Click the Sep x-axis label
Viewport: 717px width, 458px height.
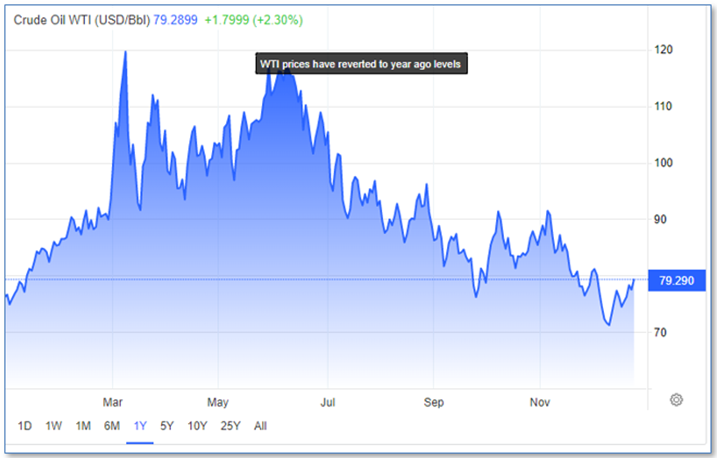[x=433, y=402]
